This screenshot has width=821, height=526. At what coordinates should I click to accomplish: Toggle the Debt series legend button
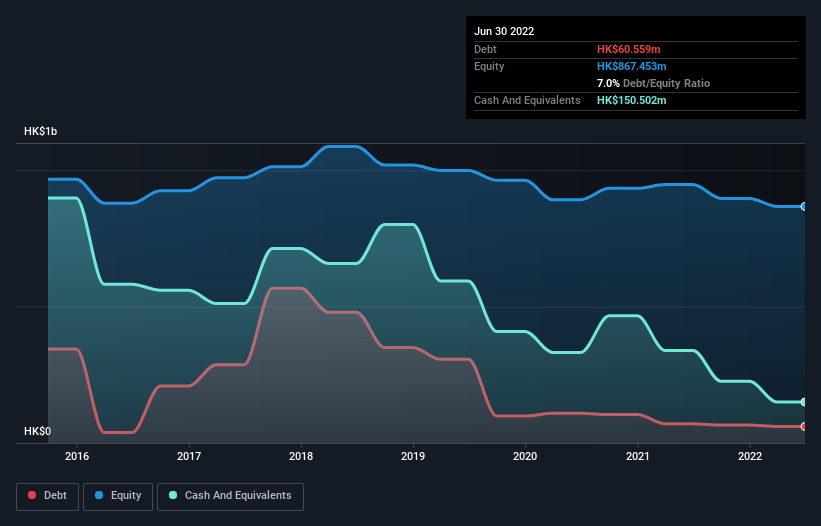click(x=48, y=496)
